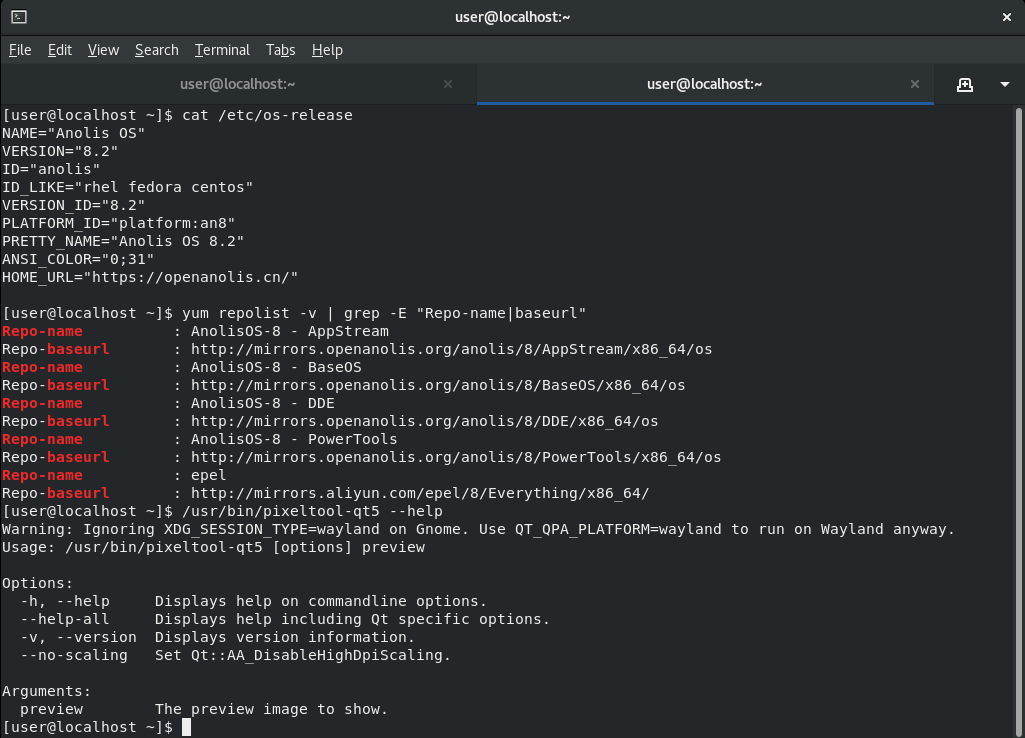
Task: Open a new terminal tab
Action: pyautogui.click(x=964, y=85)
